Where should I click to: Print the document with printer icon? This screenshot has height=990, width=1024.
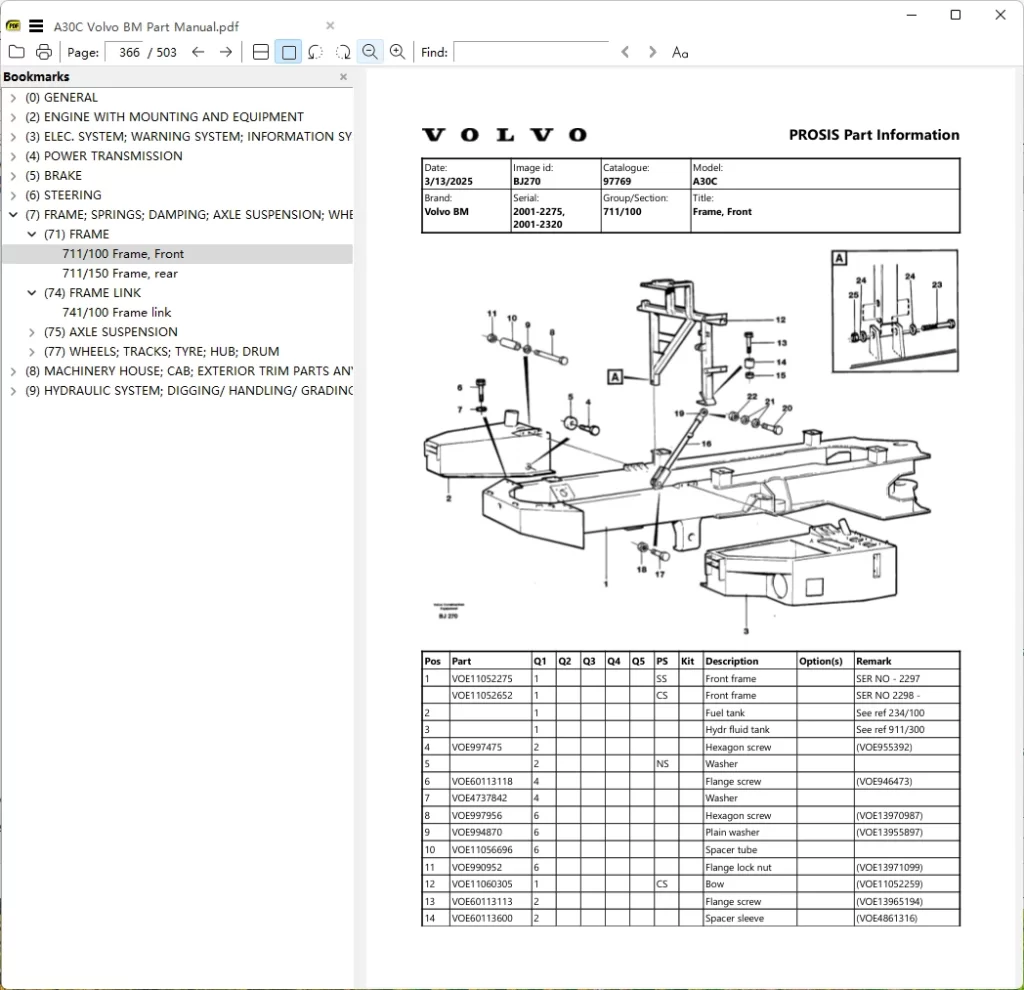coord(44,52)
